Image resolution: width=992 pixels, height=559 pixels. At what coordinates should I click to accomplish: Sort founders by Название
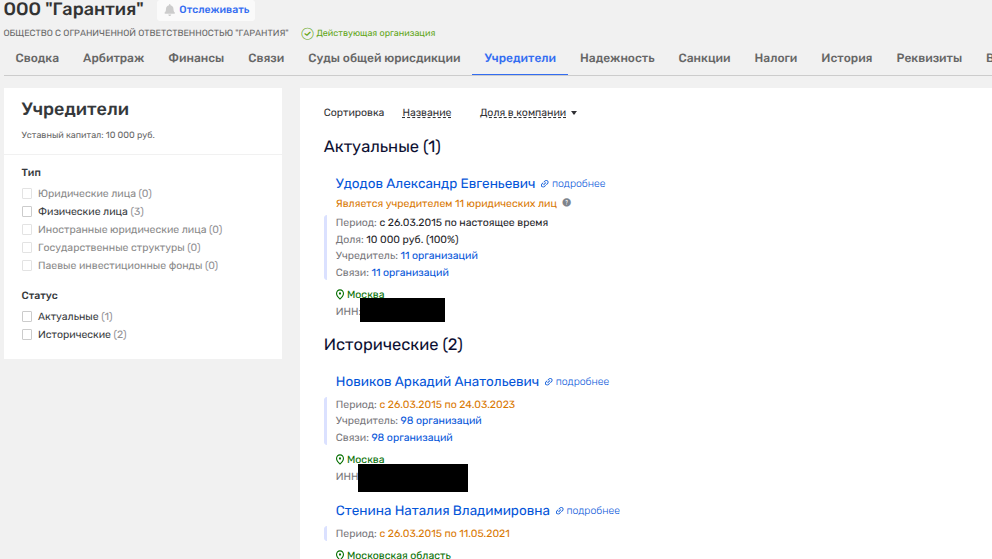(x=426, y=113)
